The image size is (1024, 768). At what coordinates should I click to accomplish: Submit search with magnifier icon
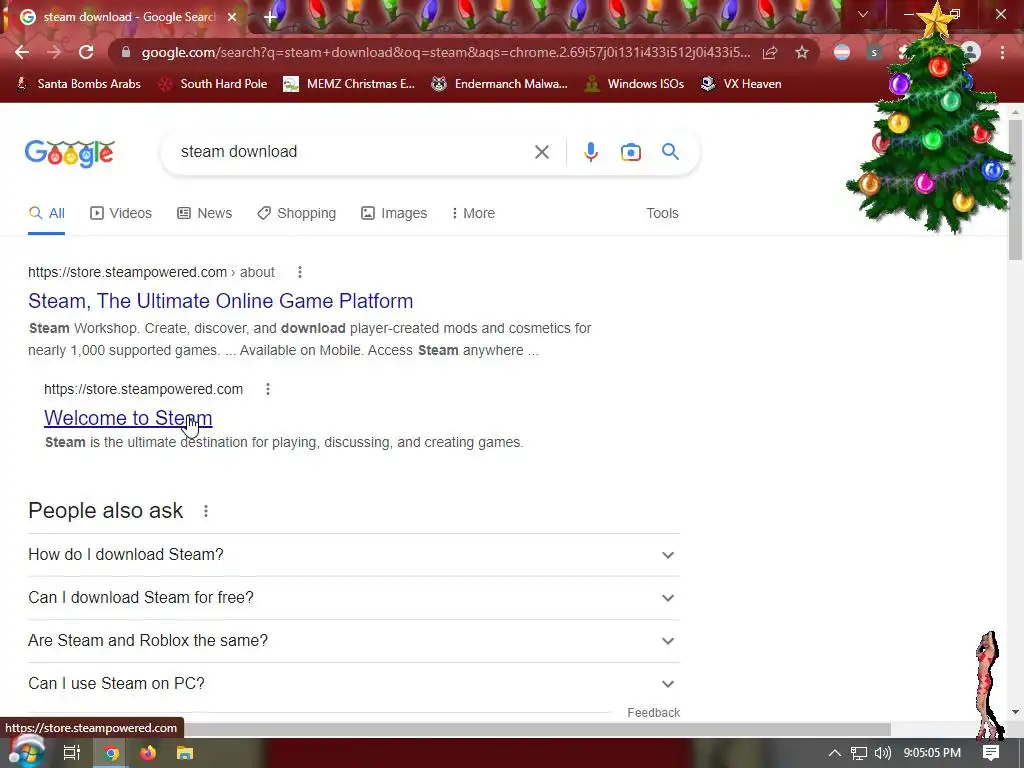click(x=670, y=152)
